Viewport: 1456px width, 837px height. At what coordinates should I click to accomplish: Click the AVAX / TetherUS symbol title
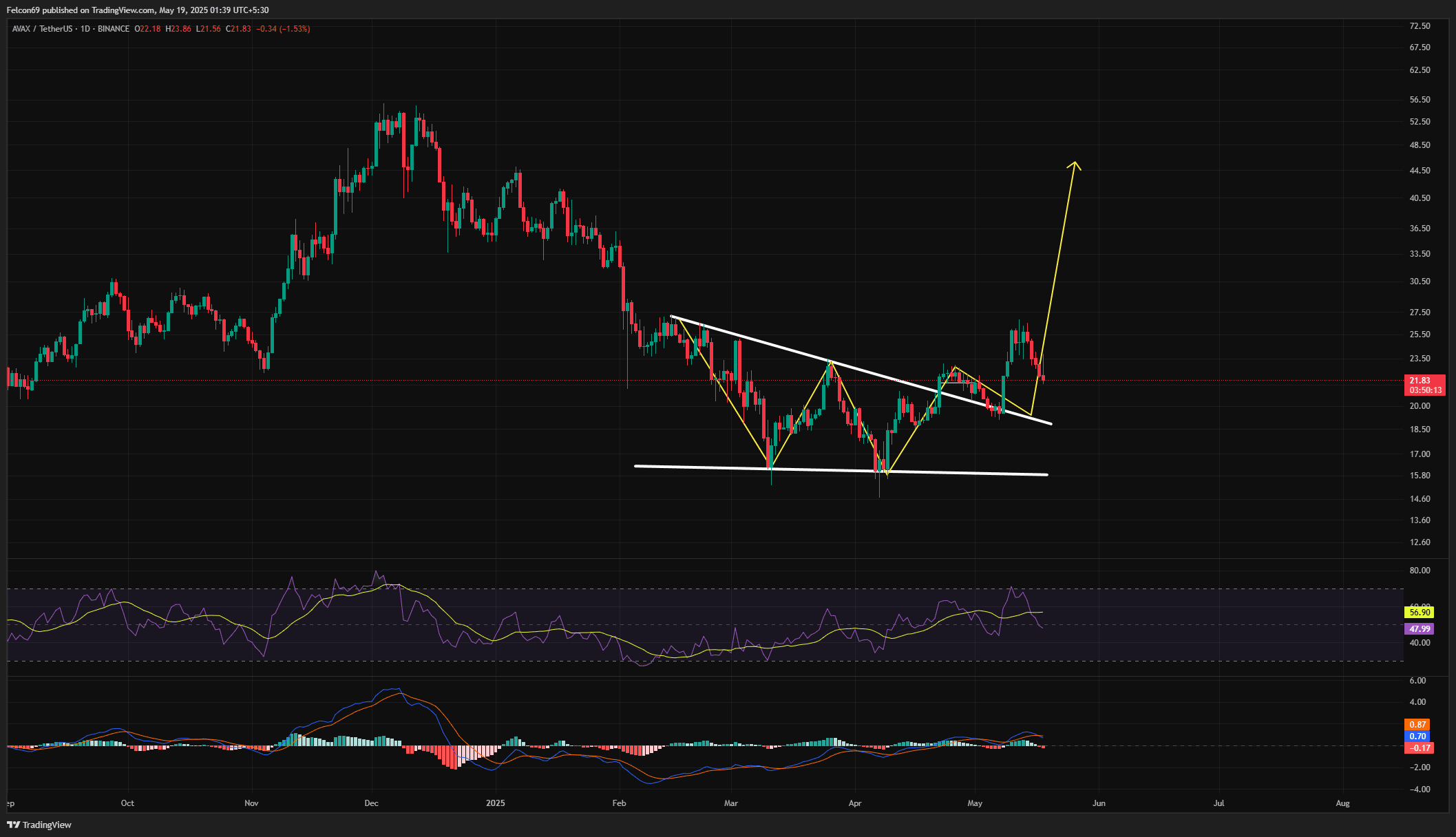tap(42, 29)
